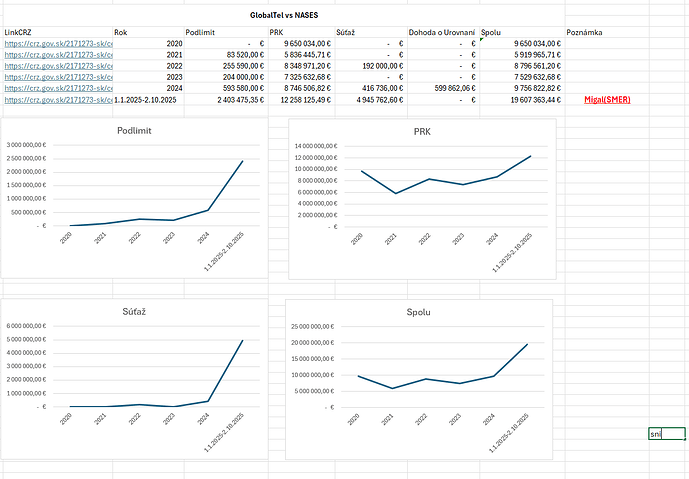Viewport: 689px width, 479px height.
Task: Select the PRK value 12 258 125,49 € cell
Action: 307,100
